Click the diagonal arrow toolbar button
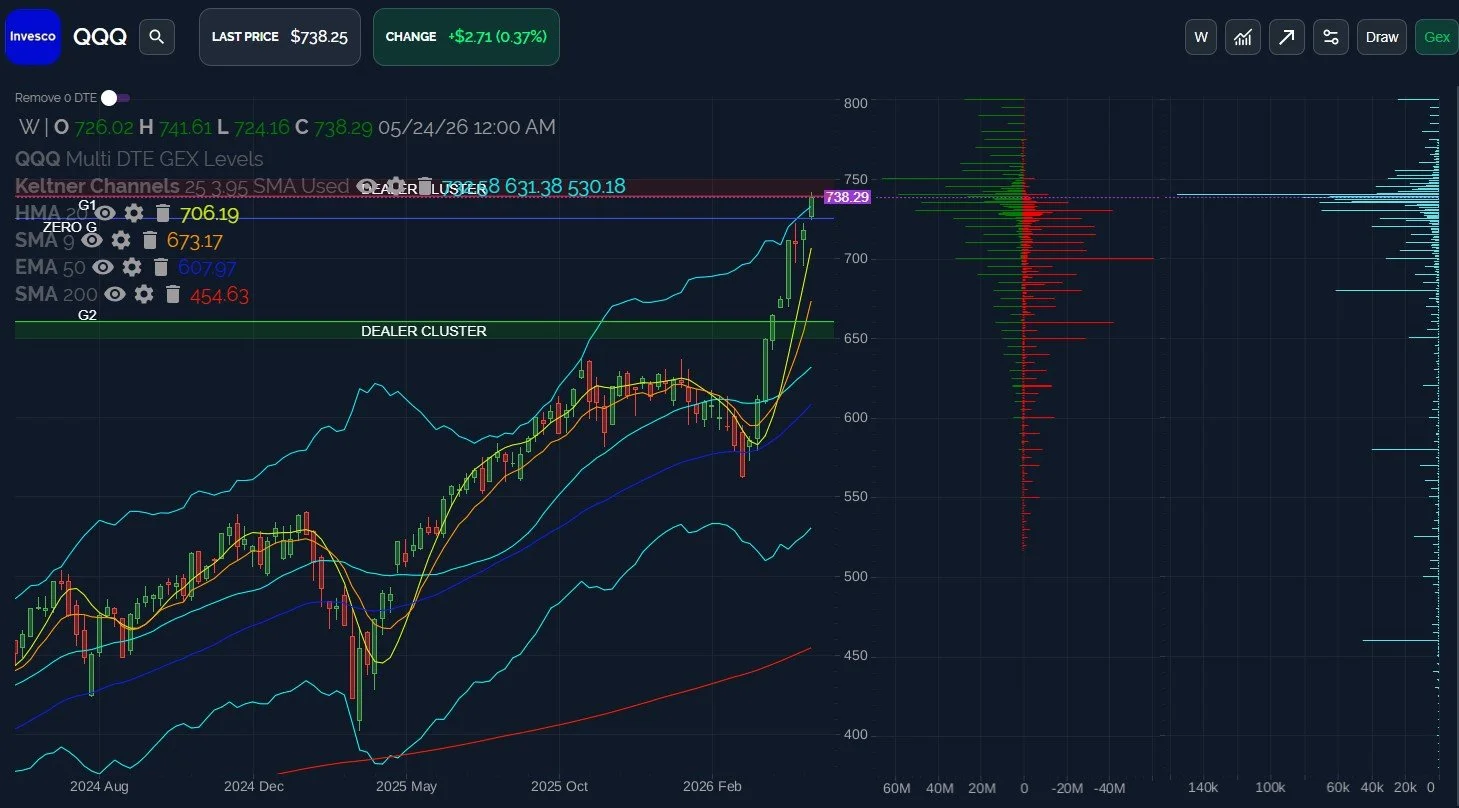Image resolution: width=1459 pixels, height=808 pixels. [x=1287, y=37]
